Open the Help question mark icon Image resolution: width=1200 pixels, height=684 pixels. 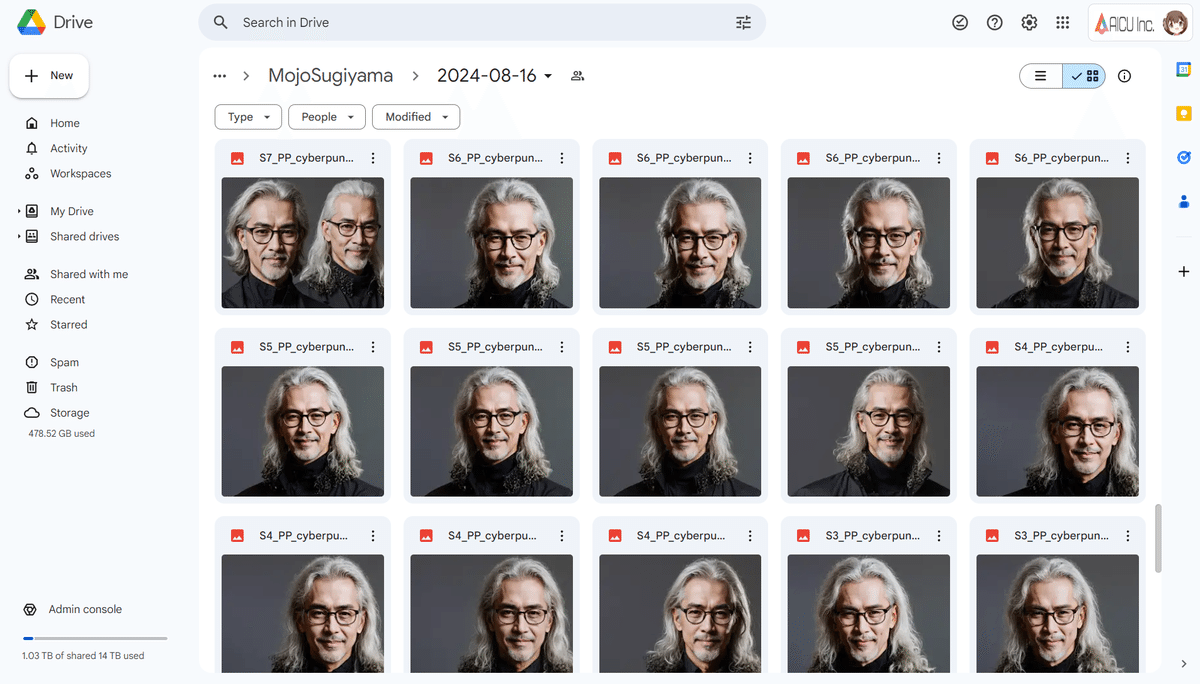coord(994,22)
